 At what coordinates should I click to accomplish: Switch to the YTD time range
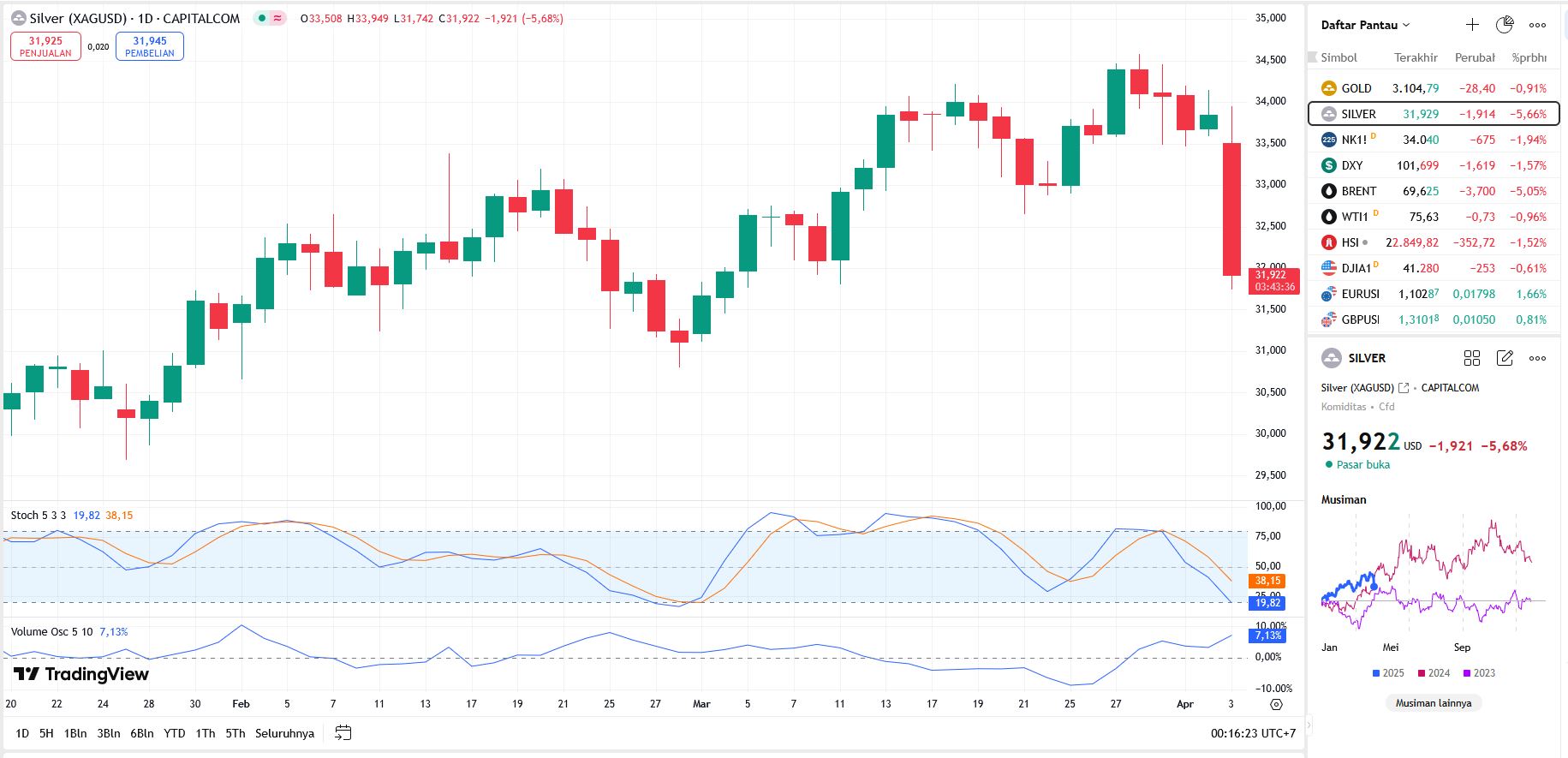(x=175, y=733)
